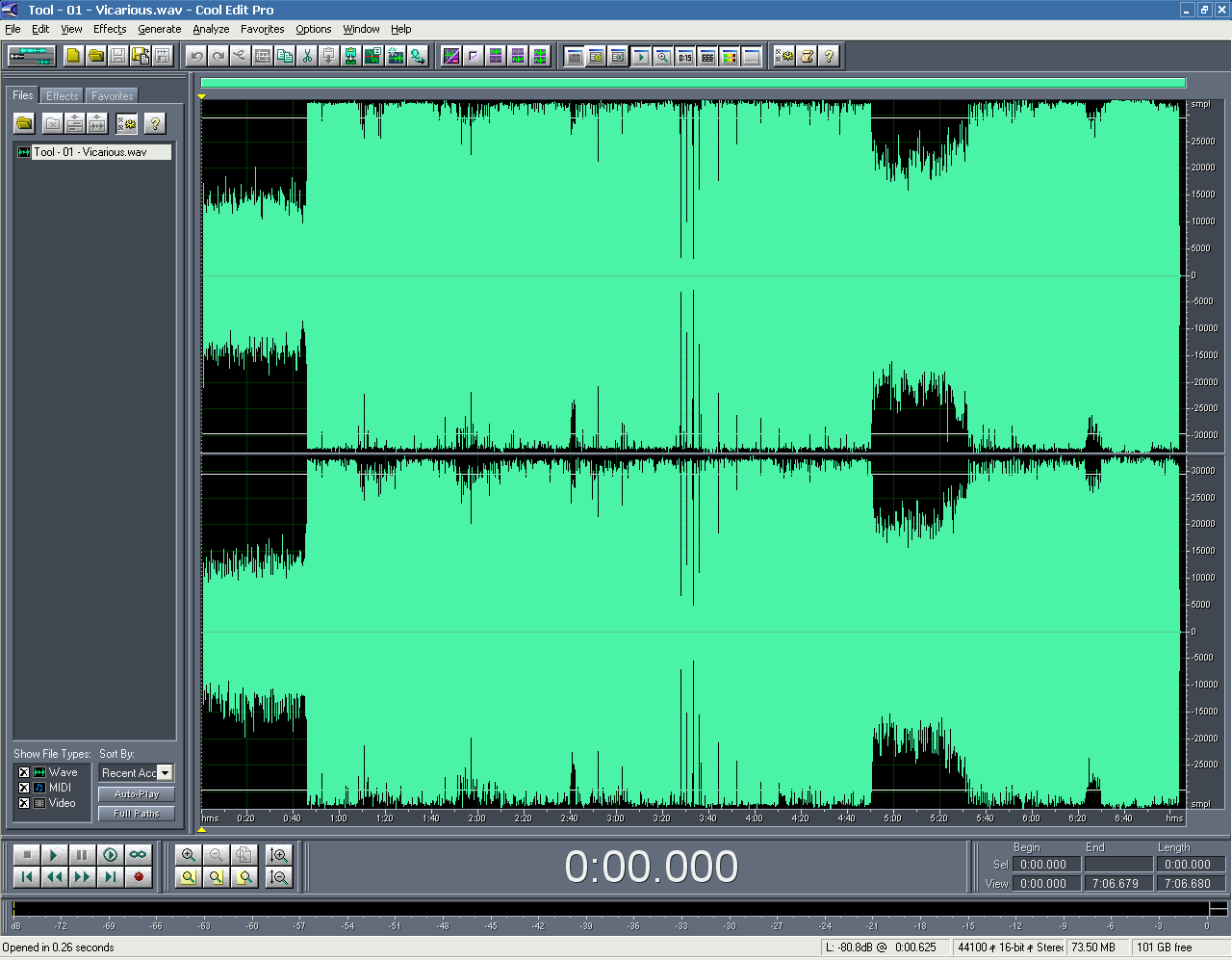Screen dimensions: 1232x960
Task: Toggle the level meters toolbar icon
Action: tap(730, 56)
